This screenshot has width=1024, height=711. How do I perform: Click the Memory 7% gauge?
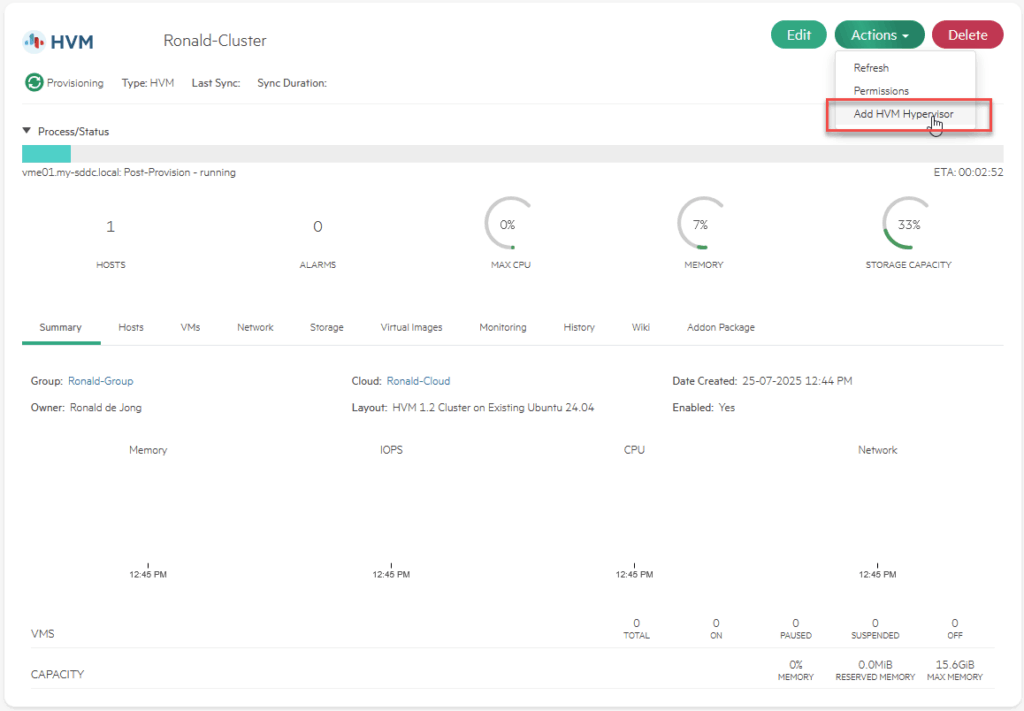point(700,225)
